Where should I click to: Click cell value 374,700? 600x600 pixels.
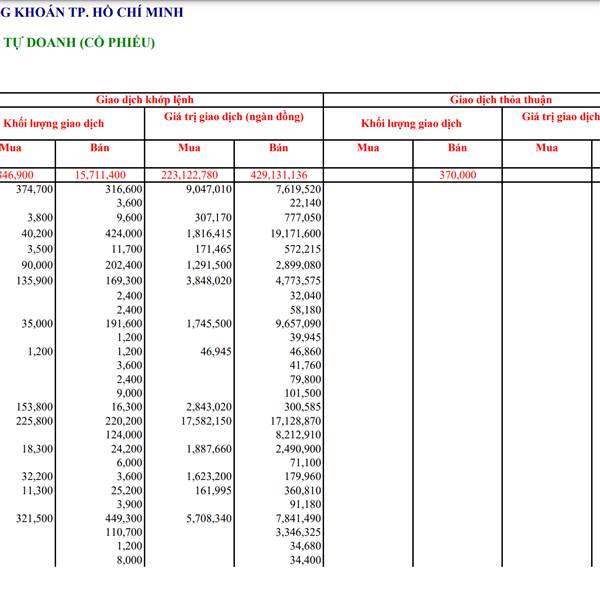point(35,189)
